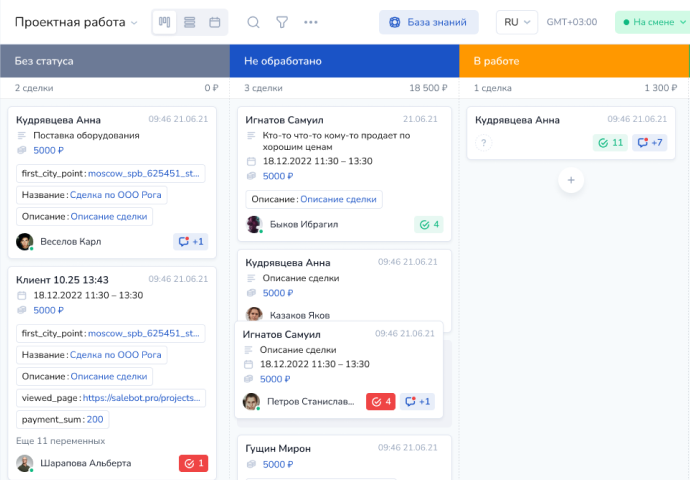Open green tasks badge 4 near Быков Ибрагил
Screen dimensions: 690x480
[x=429, y=224]
